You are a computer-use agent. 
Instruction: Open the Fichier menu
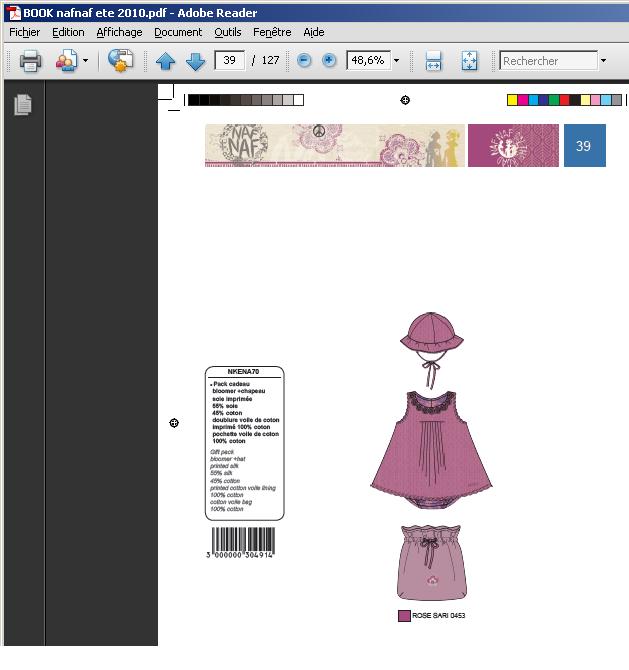24,32
